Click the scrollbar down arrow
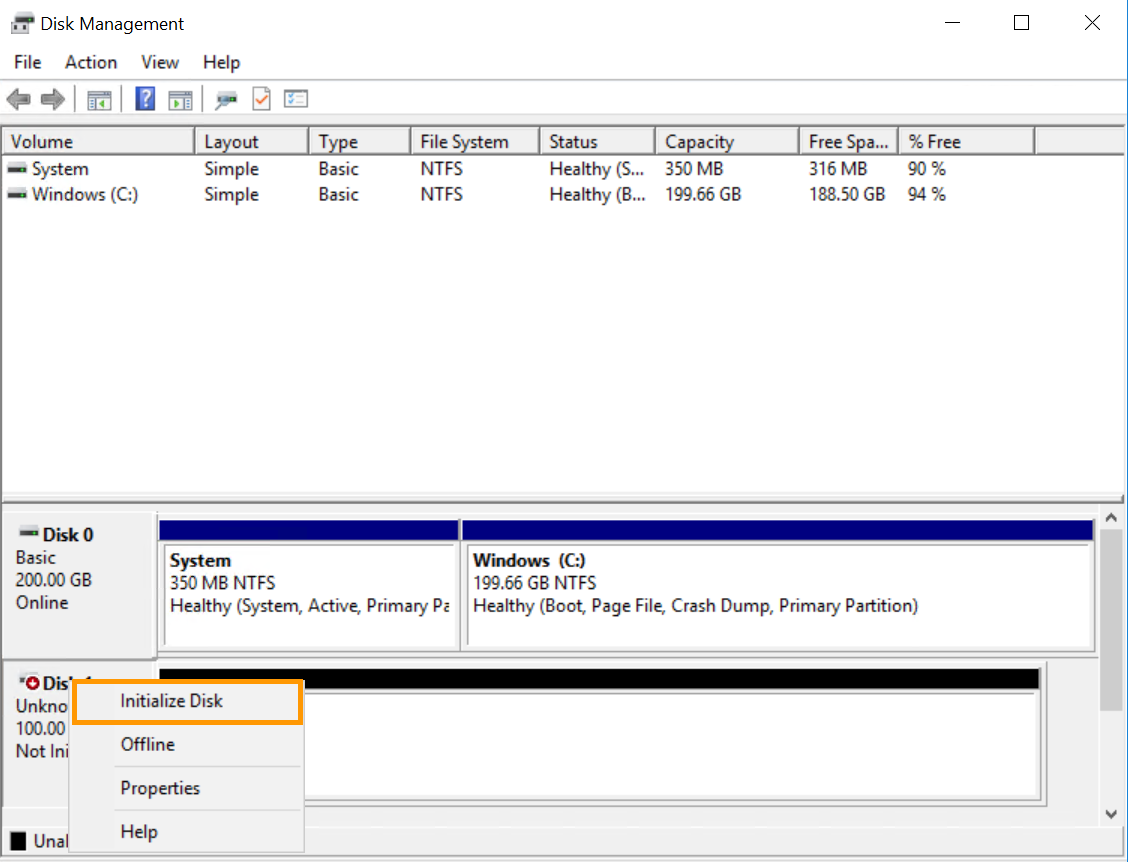 (x=1111, y=814)
